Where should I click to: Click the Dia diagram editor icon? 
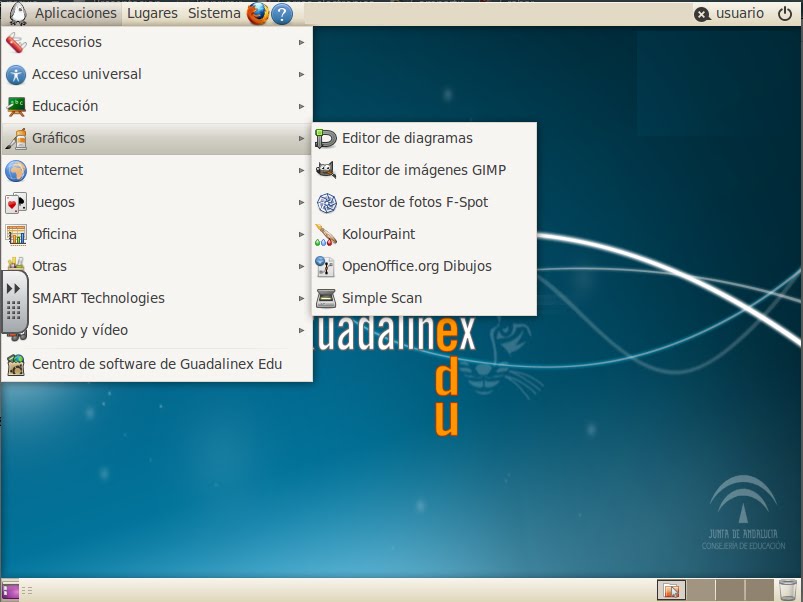(x=326, y=138)
